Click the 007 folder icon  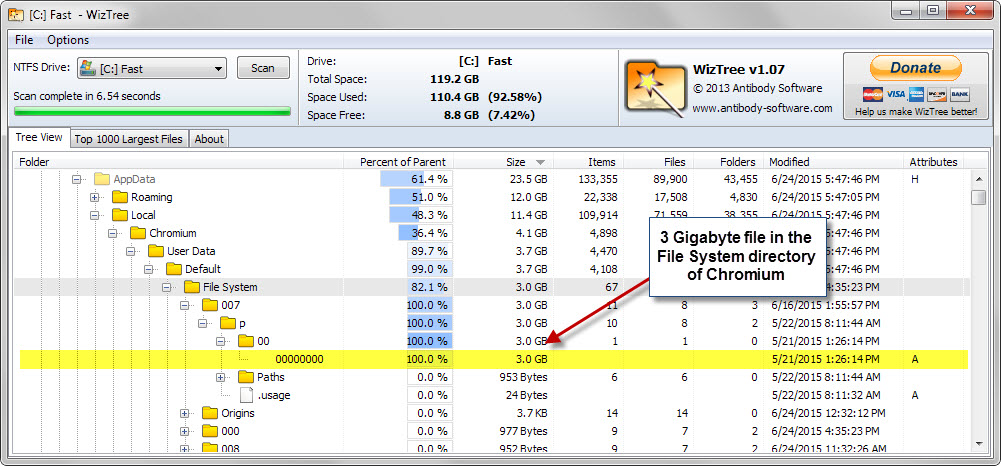coord(209,305)
